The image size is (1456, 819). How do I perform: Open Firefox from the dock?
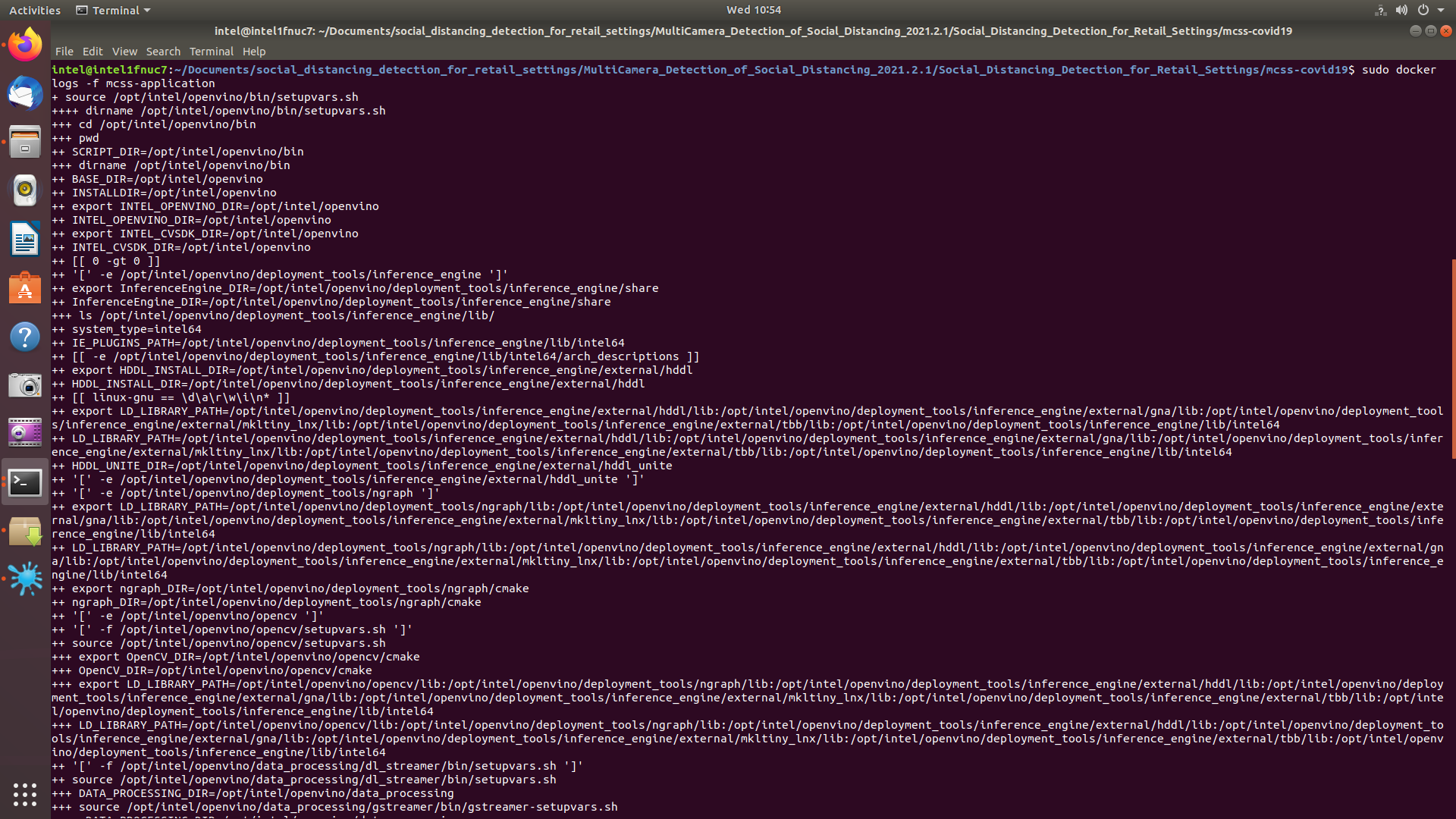tap(25, 45)
